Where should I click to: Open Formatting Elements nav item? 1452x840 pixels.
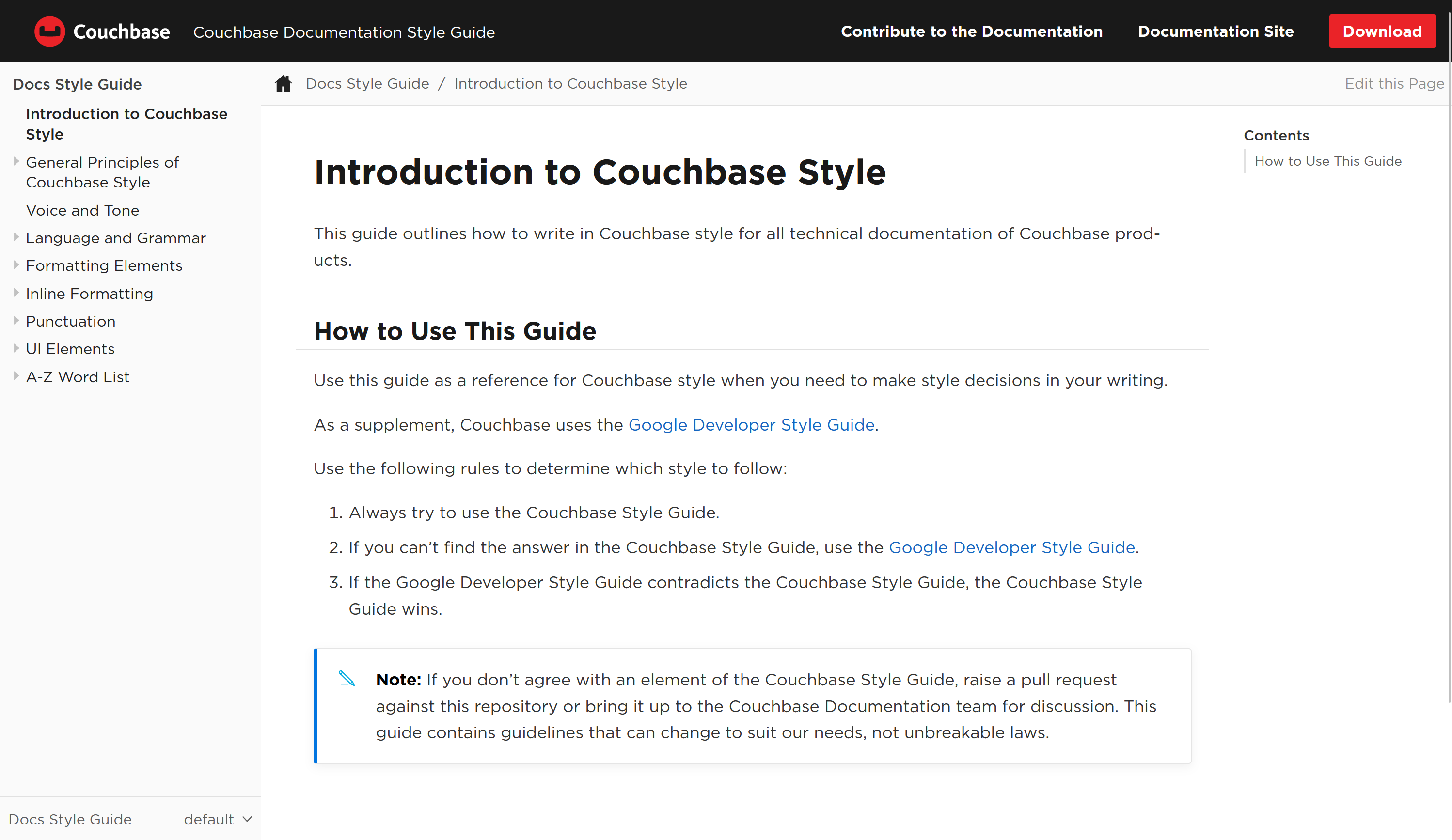(104, 265)
